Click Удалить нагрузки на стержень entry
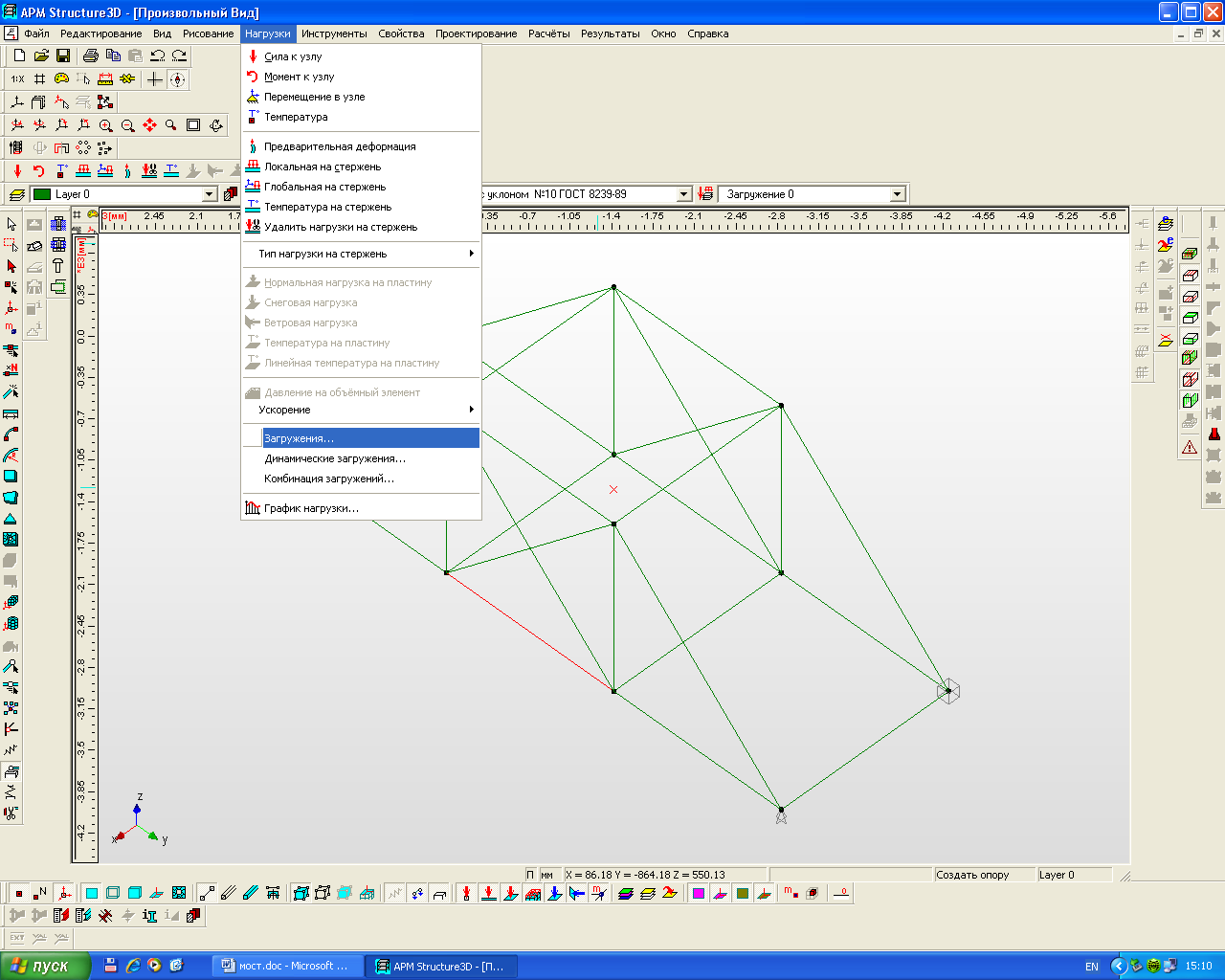1225x980 pixels. pyautogui.click(x=361, y=227)
